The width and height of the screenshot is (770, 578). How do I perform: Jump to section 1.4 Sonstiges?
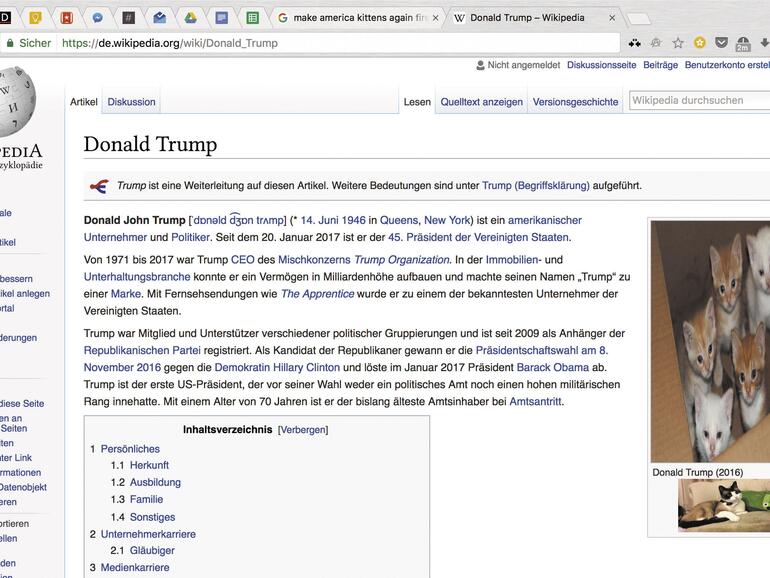(x=152, y=517)
